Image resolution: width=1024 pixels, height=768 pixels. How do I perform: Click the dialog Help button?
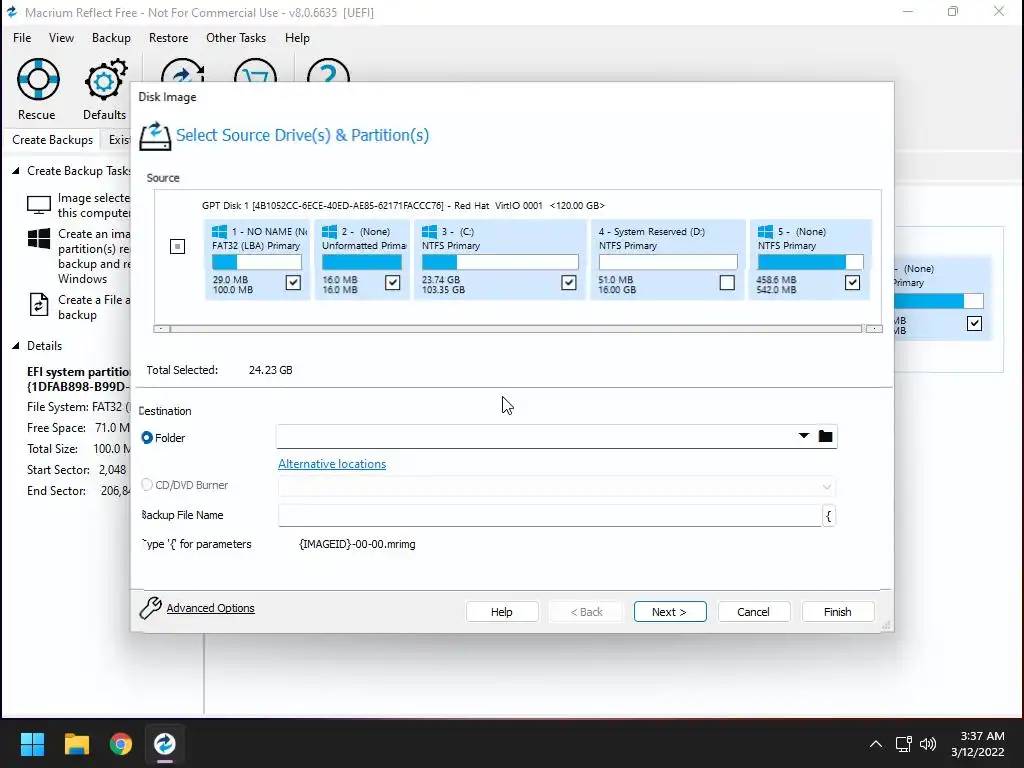tap(502, 612)
